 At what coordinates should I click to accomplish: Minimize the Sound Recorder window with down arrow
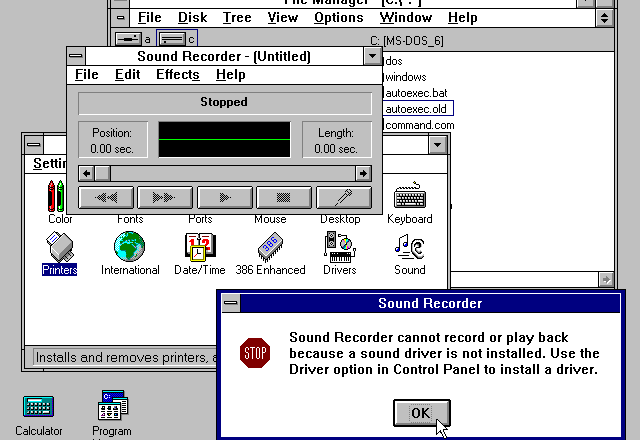[372, 56]
